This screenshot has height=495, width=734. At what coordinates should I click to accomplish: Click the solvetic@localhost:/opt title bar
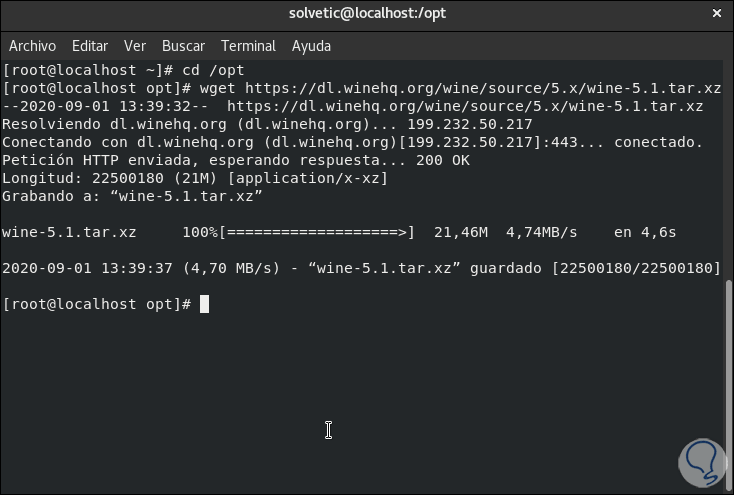click(367, 14)
